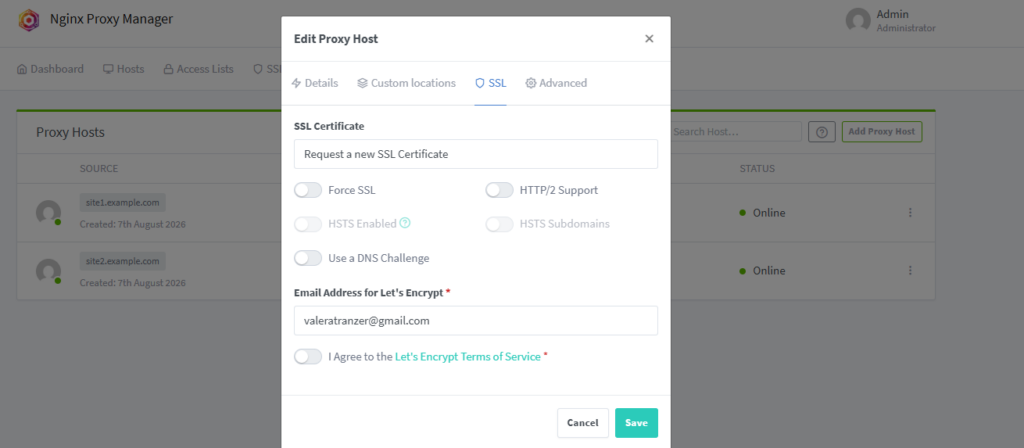Open the Hosts navigation menu

pyautogui.click(x=123, y=69)
